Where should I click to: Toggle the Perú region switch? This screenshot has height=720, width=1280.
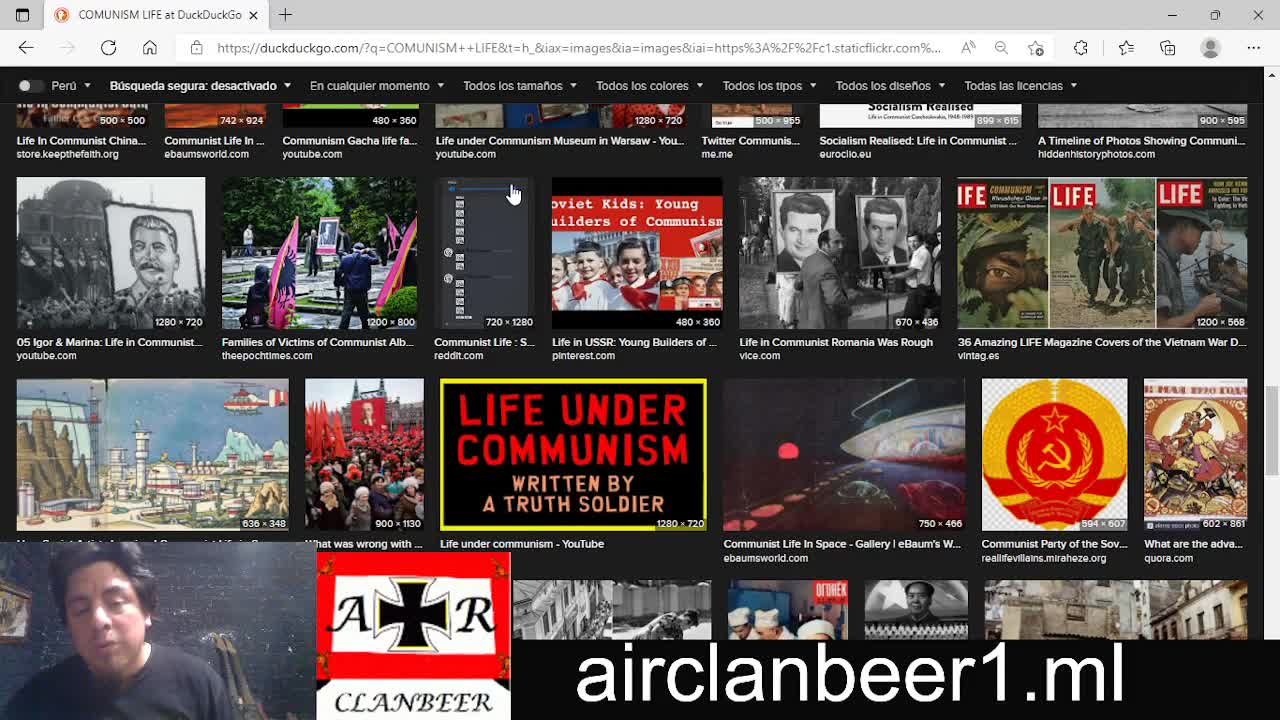(30, 86)
